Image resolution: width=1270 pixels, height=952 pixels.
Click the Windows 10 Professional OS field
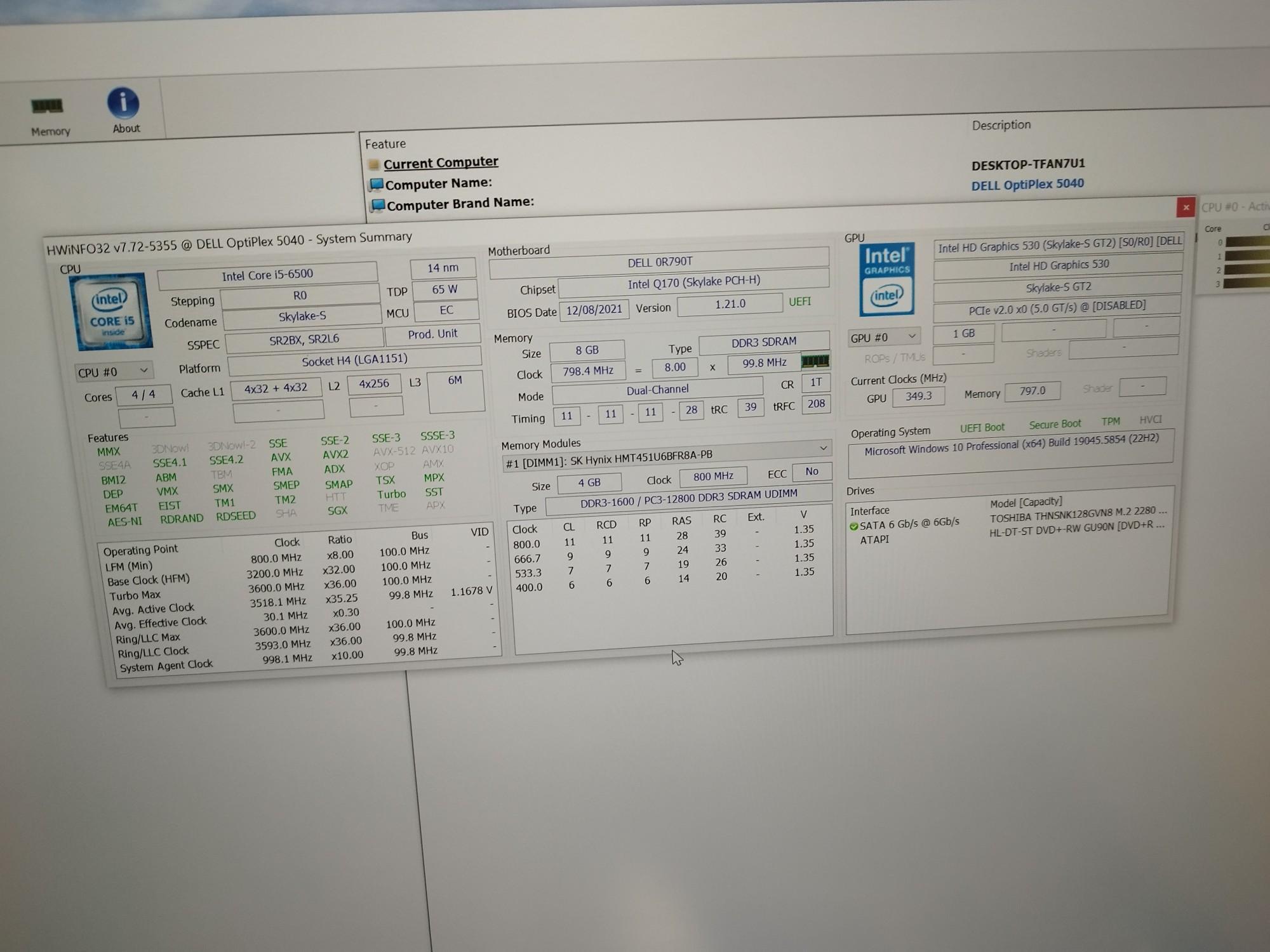(1011, 454)
